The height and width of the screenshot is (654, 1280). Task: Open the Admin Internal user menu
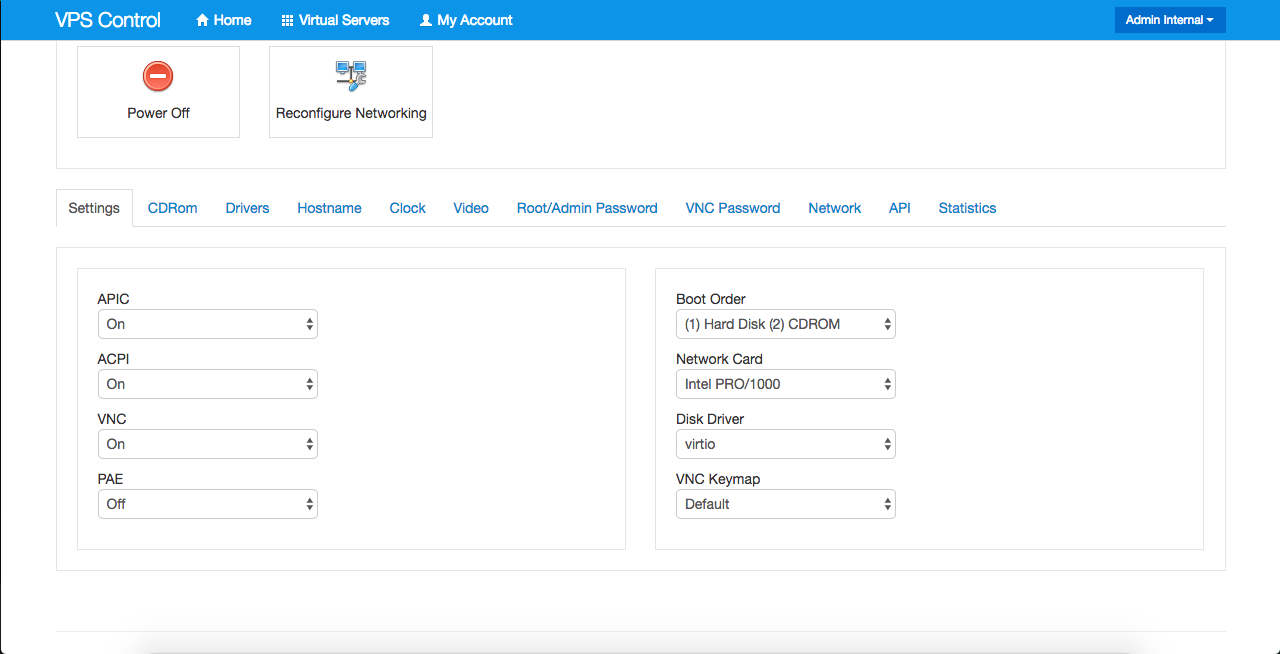pos(1169,20)
